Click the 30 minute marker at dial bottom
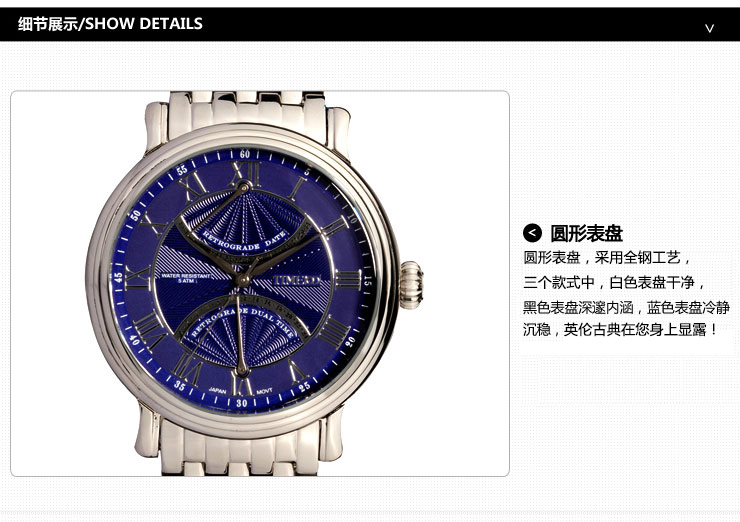The height and width of the screenshot is (522, 740). [241, 403]
